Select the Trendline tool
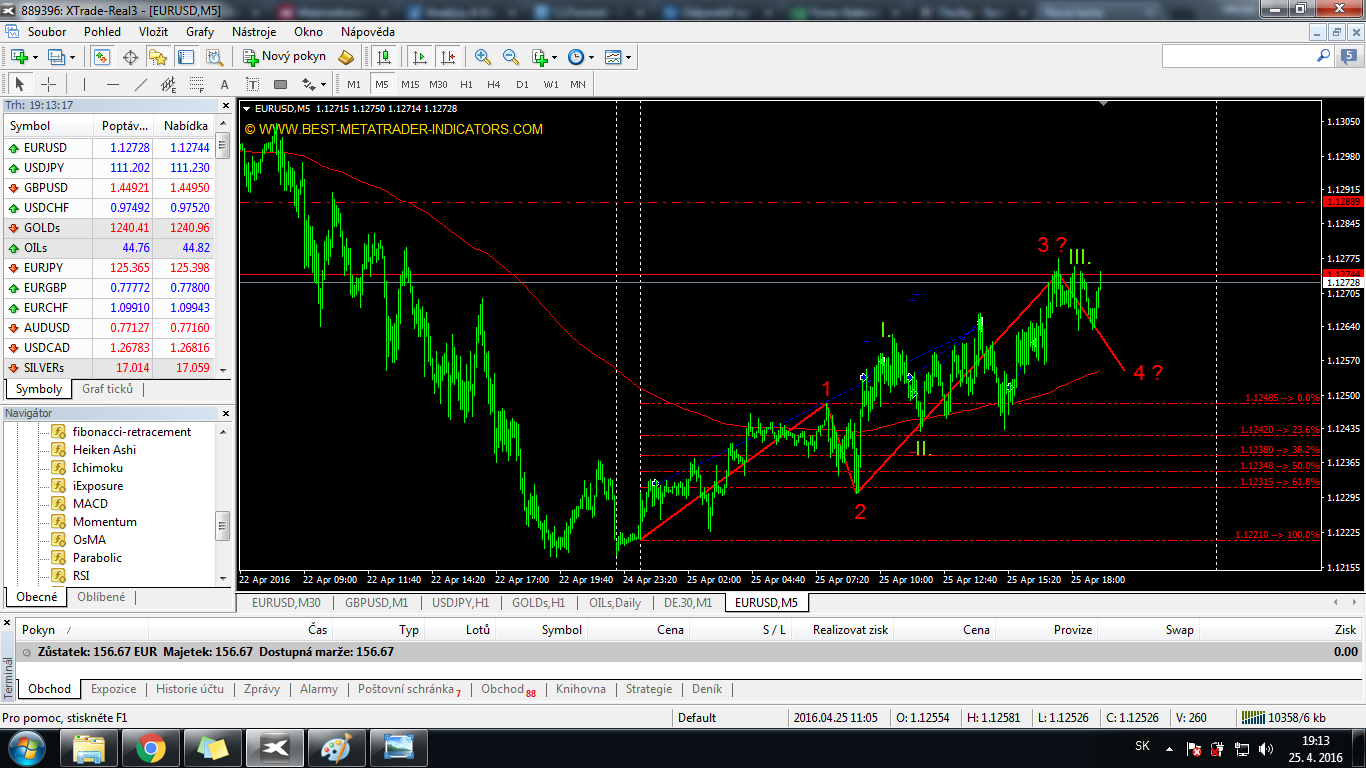The width and height of the screenshot is (1366, 768). pyautogui.click(x=140, y=84)
